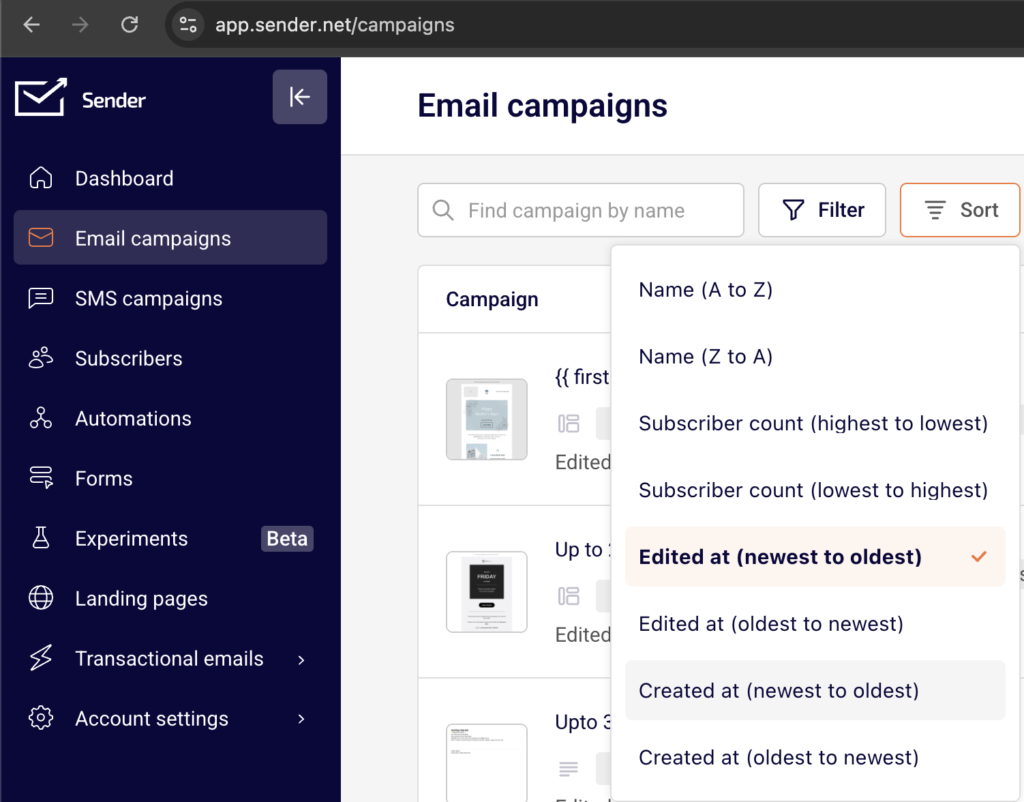This screenshot has width=1024, height=802.
Task: Click the Email campaigns envelope icon
Action: 40,238
